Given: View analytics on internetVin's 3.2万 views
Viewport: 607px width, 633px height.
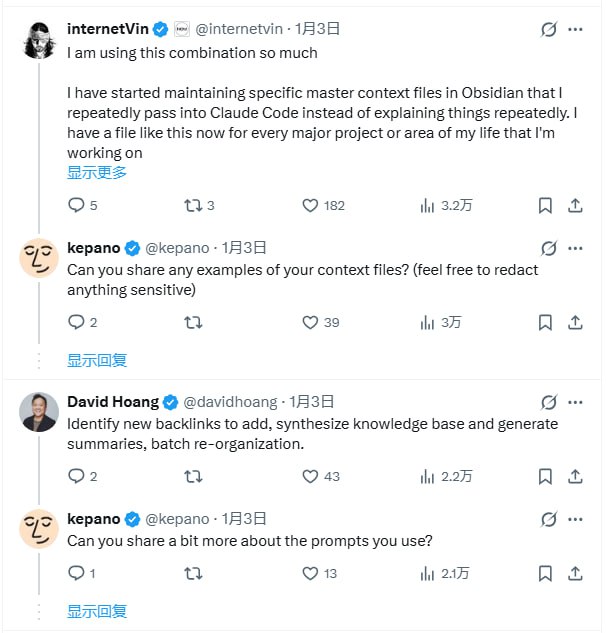Looking at the screenshot, I should point(427,205).
